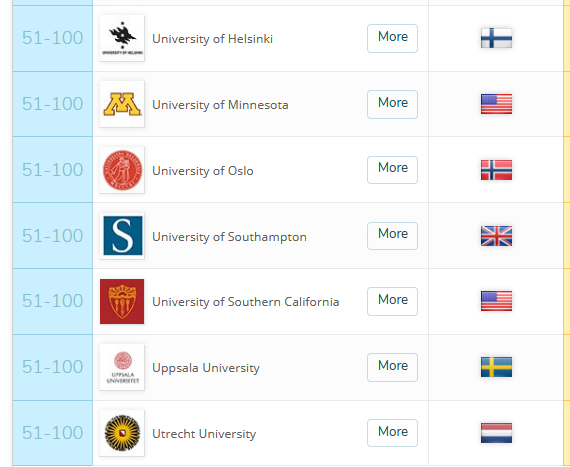
Task: Click the Utrecht University name link
Action: pyautogui.click(x=204, y=434)
